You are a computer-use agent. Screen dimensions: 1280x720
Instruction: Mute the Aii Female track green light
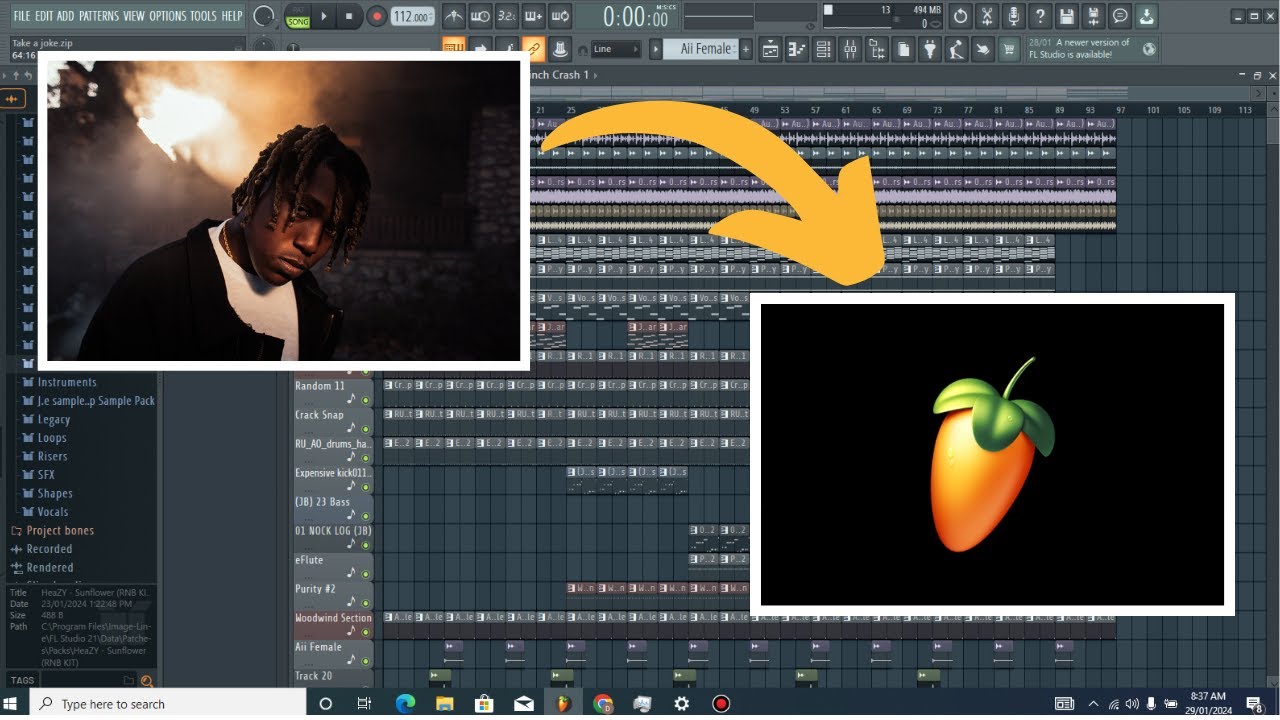click(x=365, y=661)
